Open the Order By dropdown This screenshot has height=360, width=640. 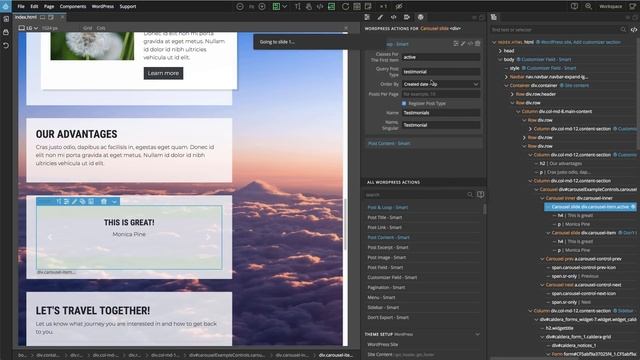pyautogui.click(x=441, y=84)
